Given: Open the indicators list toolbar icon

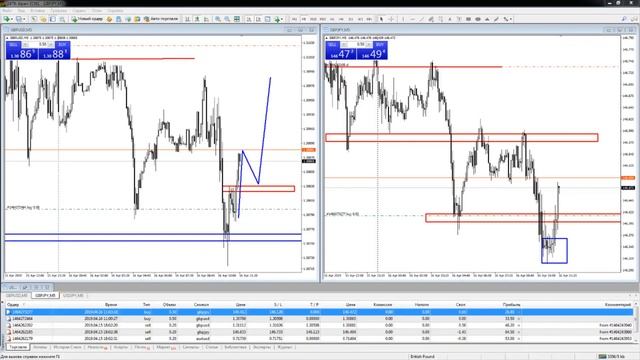Looking at the screenshot, I should point(277,19).
